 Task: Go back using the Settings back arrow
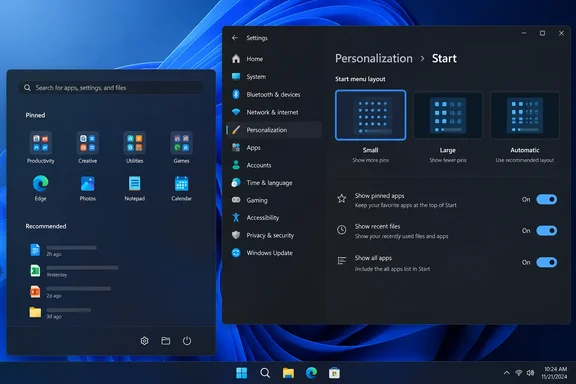(235, 38)
